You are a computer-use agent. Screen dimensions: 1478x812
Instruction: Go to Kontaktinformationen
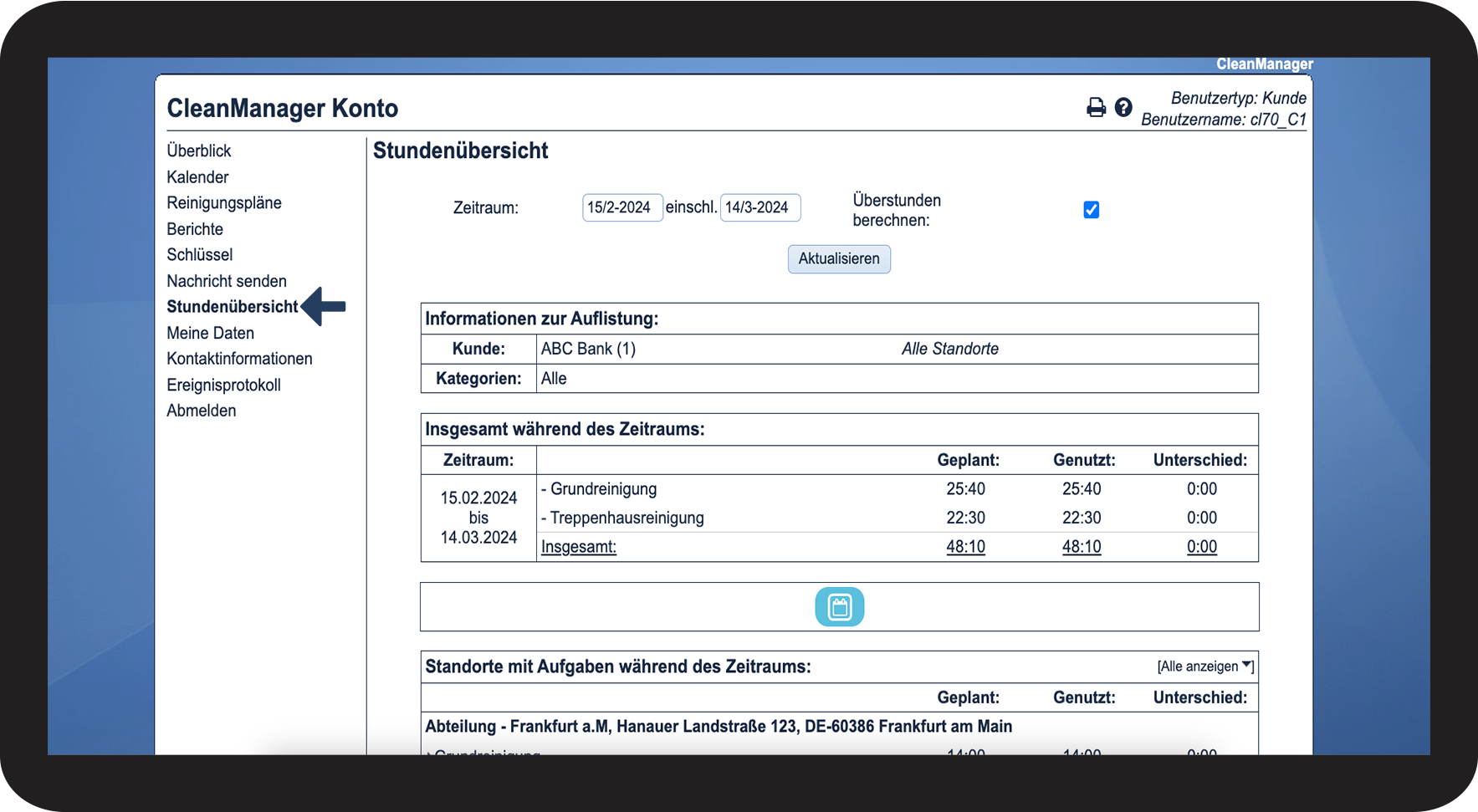point(240,359)
